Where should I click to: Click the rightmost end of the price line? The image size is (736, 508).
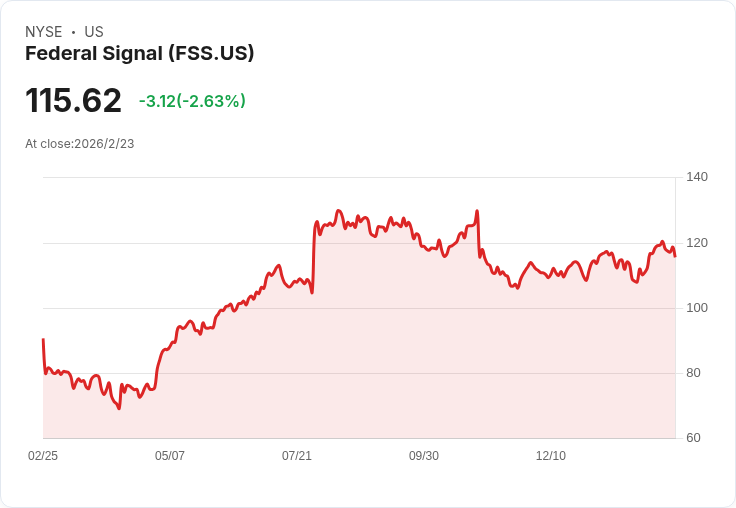coord(675,256)
